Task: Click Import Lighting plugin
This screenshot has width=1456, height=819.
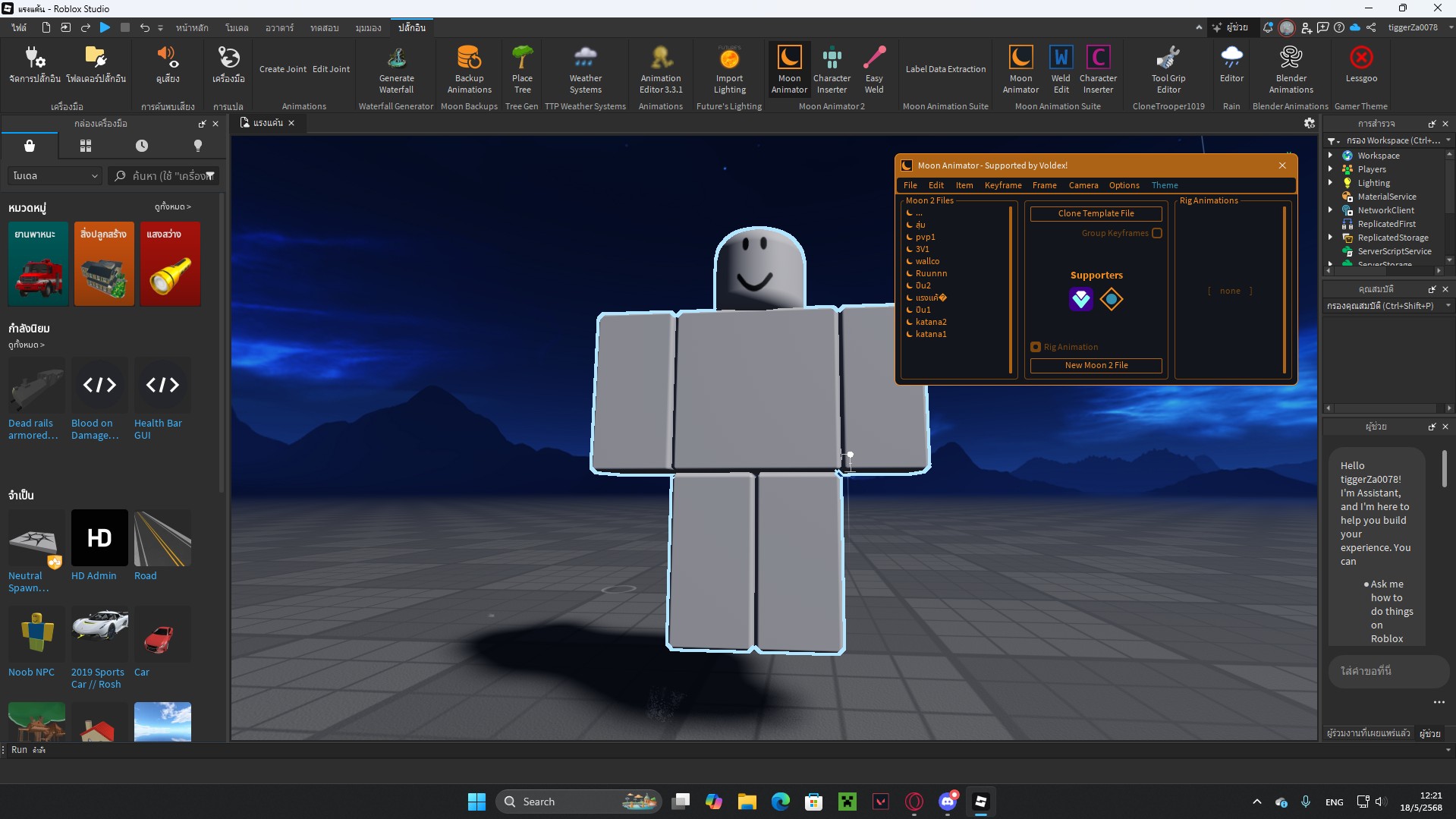Action: pos(730,69)
